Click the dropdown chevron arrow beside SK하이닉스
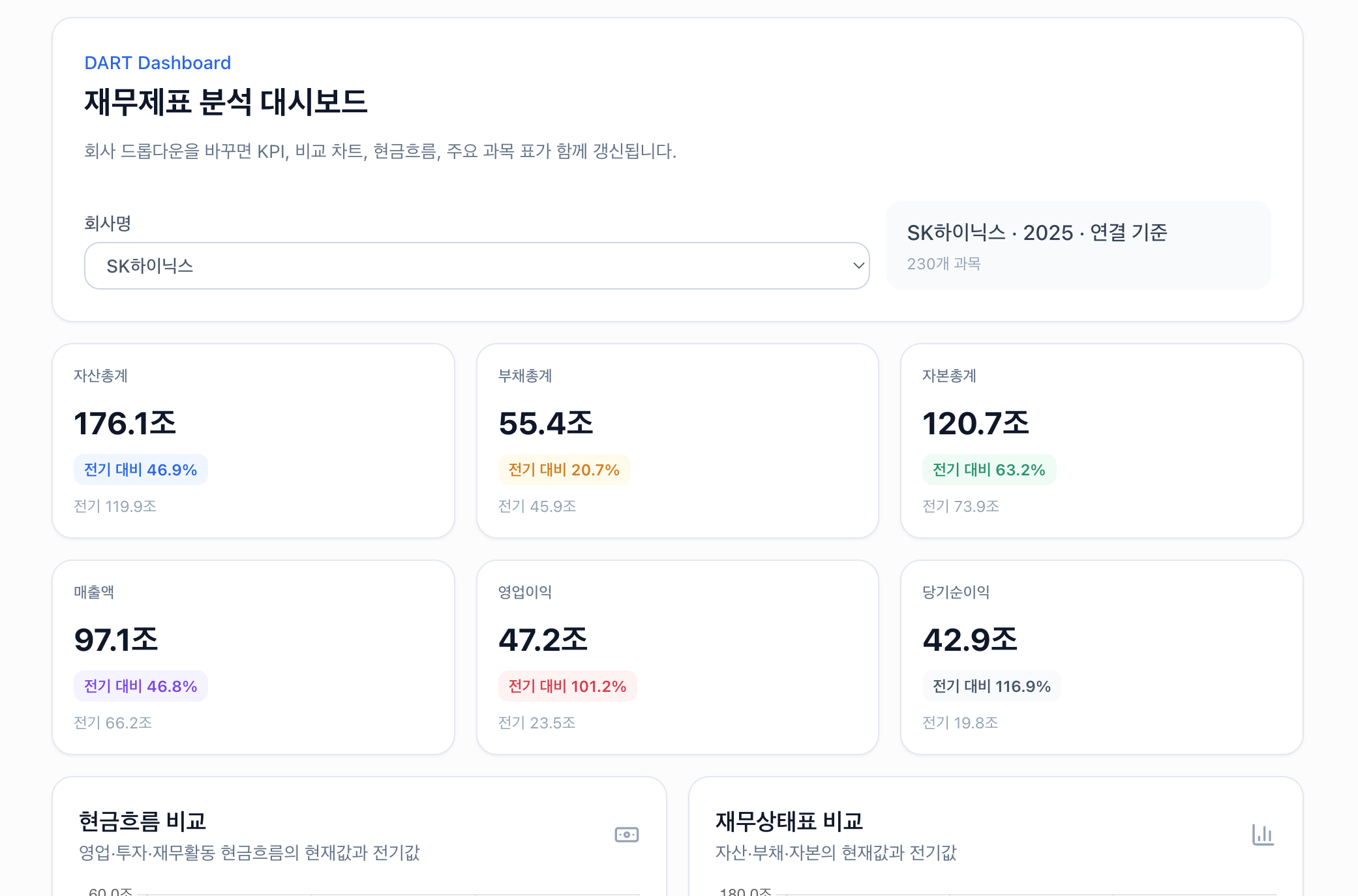1358x896 pixels. pos(858,266)
